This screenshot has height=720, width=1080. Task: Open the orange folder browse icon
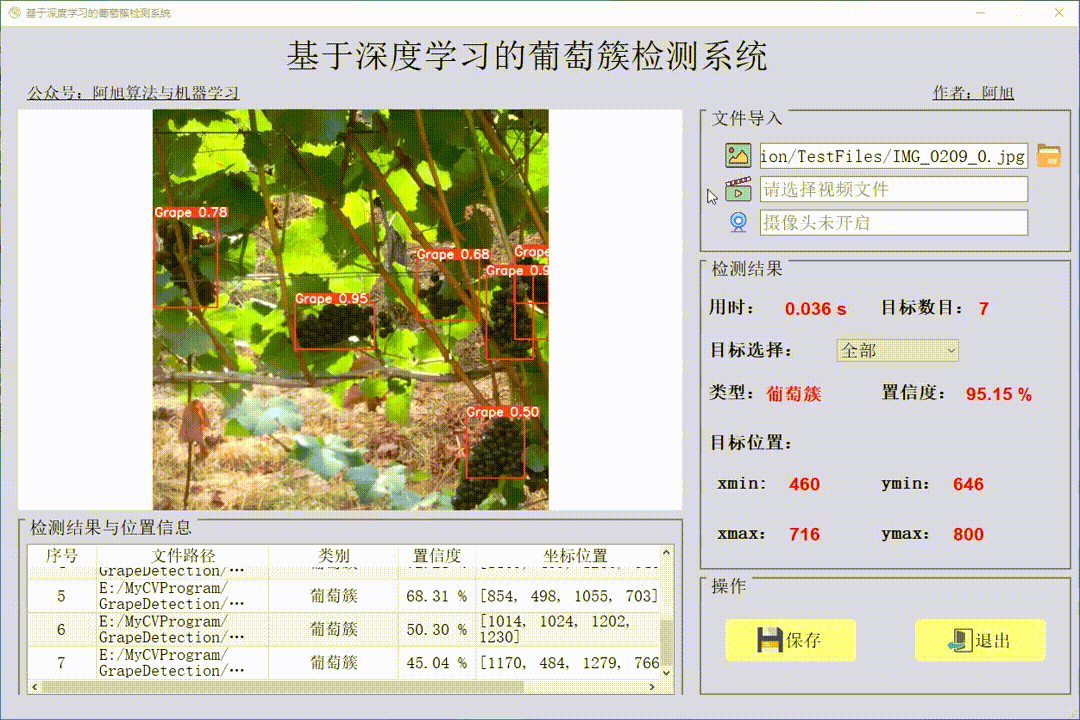click(x=1048, y=155)
